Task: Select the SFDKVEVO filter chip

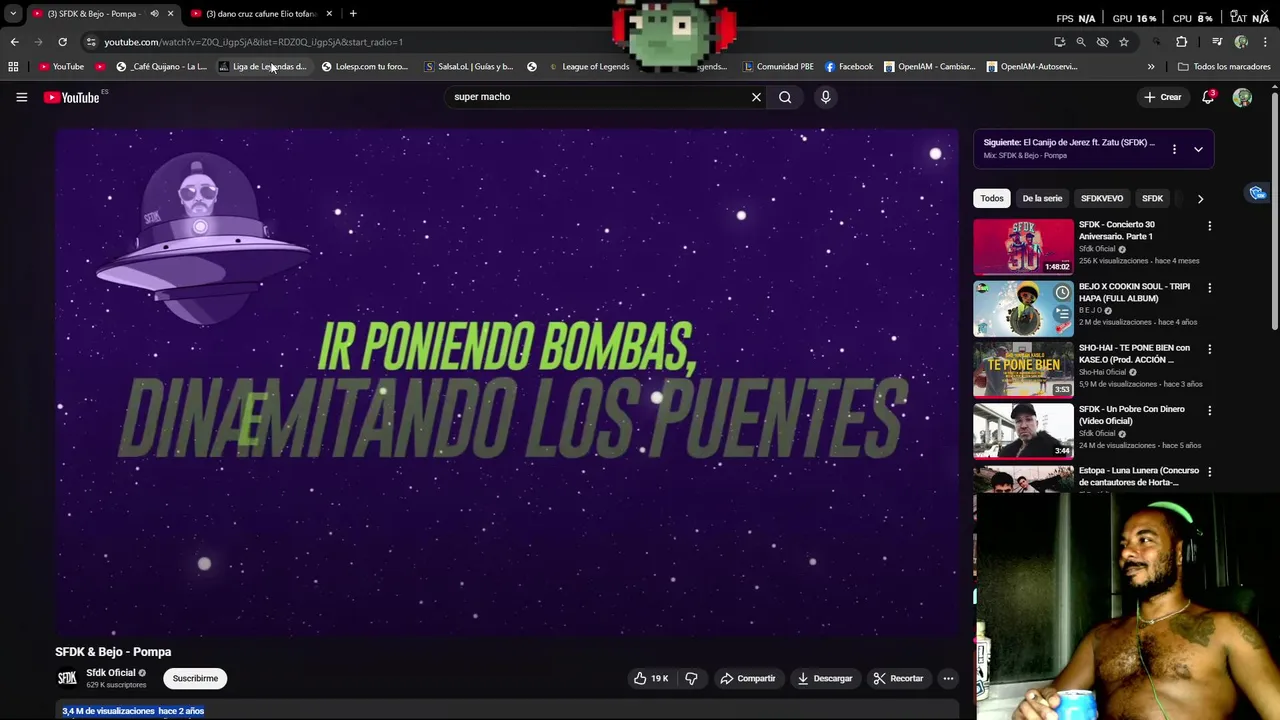Action: (x=1102, y=198)
